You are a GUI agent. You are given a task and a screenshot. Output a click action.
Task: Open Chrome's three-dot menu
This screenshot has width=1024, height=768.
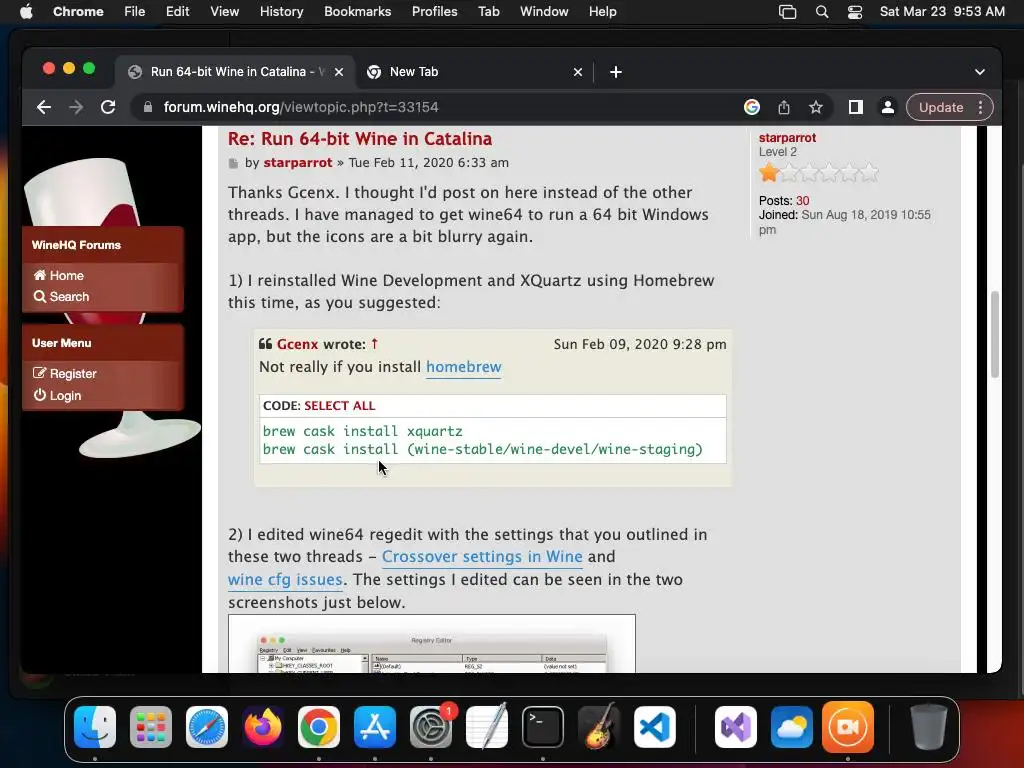[981, 107]
